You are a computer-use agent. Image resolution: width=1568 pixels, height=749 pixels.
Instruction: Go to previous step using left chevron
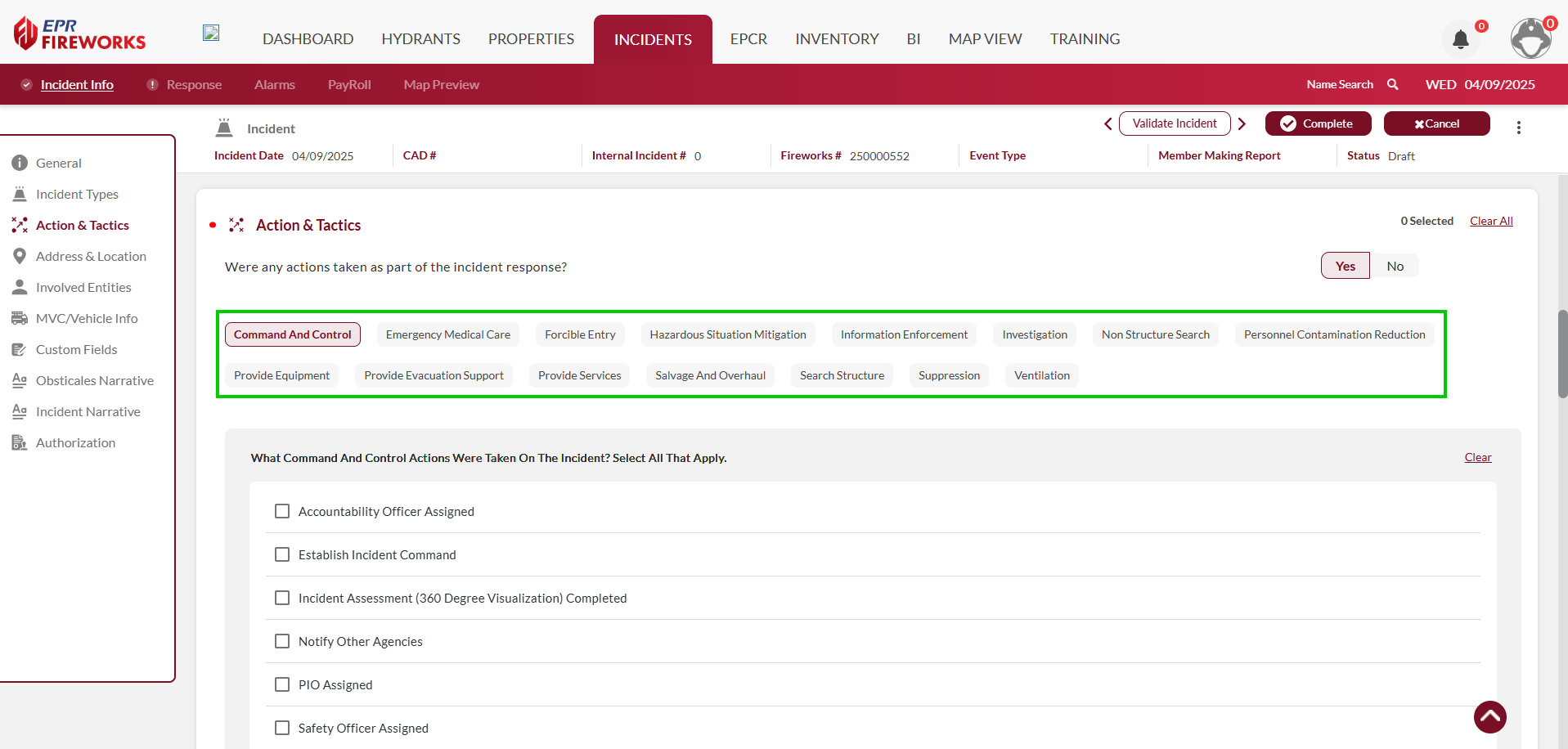1108,123
